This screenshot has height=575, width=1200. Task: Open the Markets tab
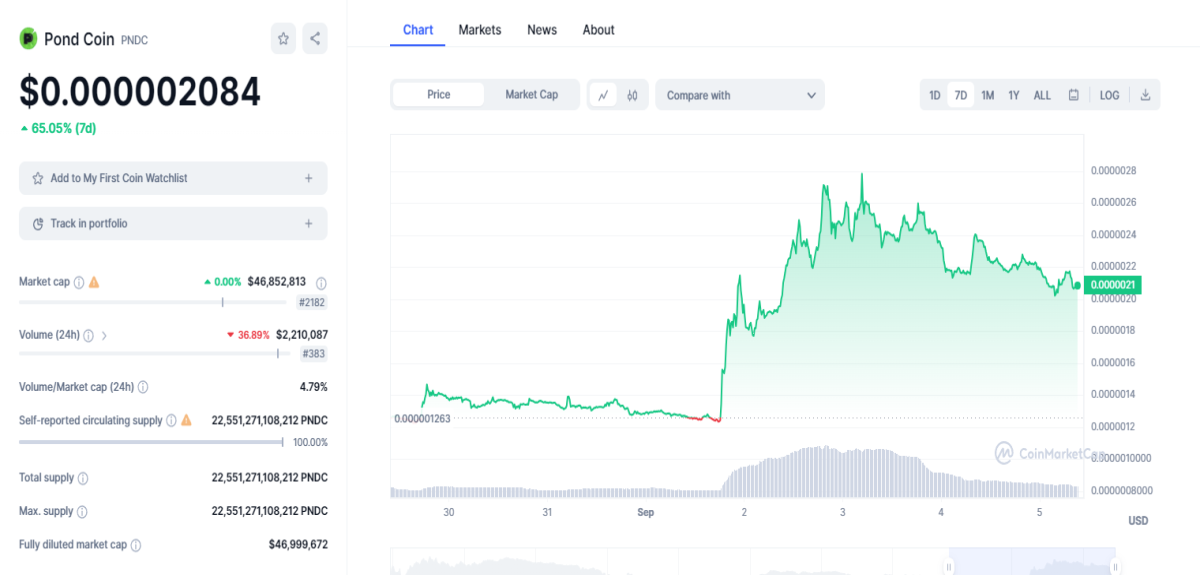(x=480, y=30)
